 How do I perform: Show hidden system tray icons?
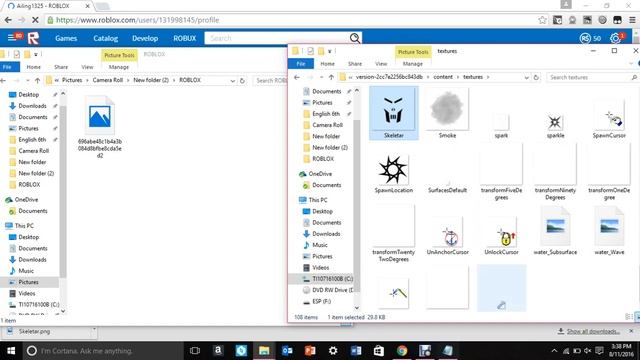tap(554, 351)
